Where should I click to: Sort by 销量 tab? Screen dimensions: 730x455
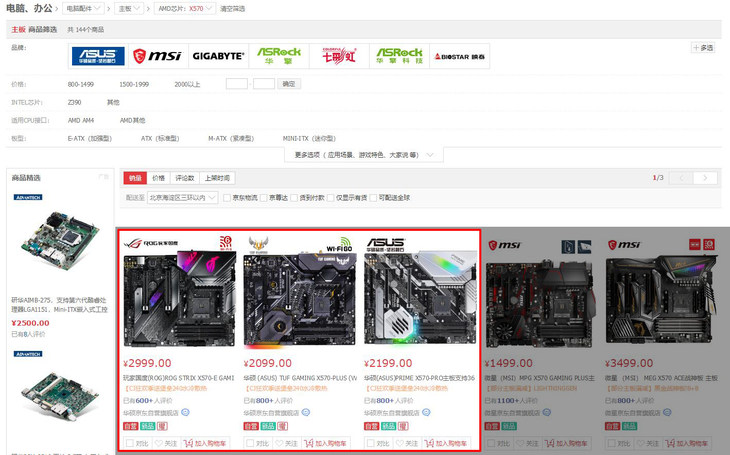click(x=135, y=178)
